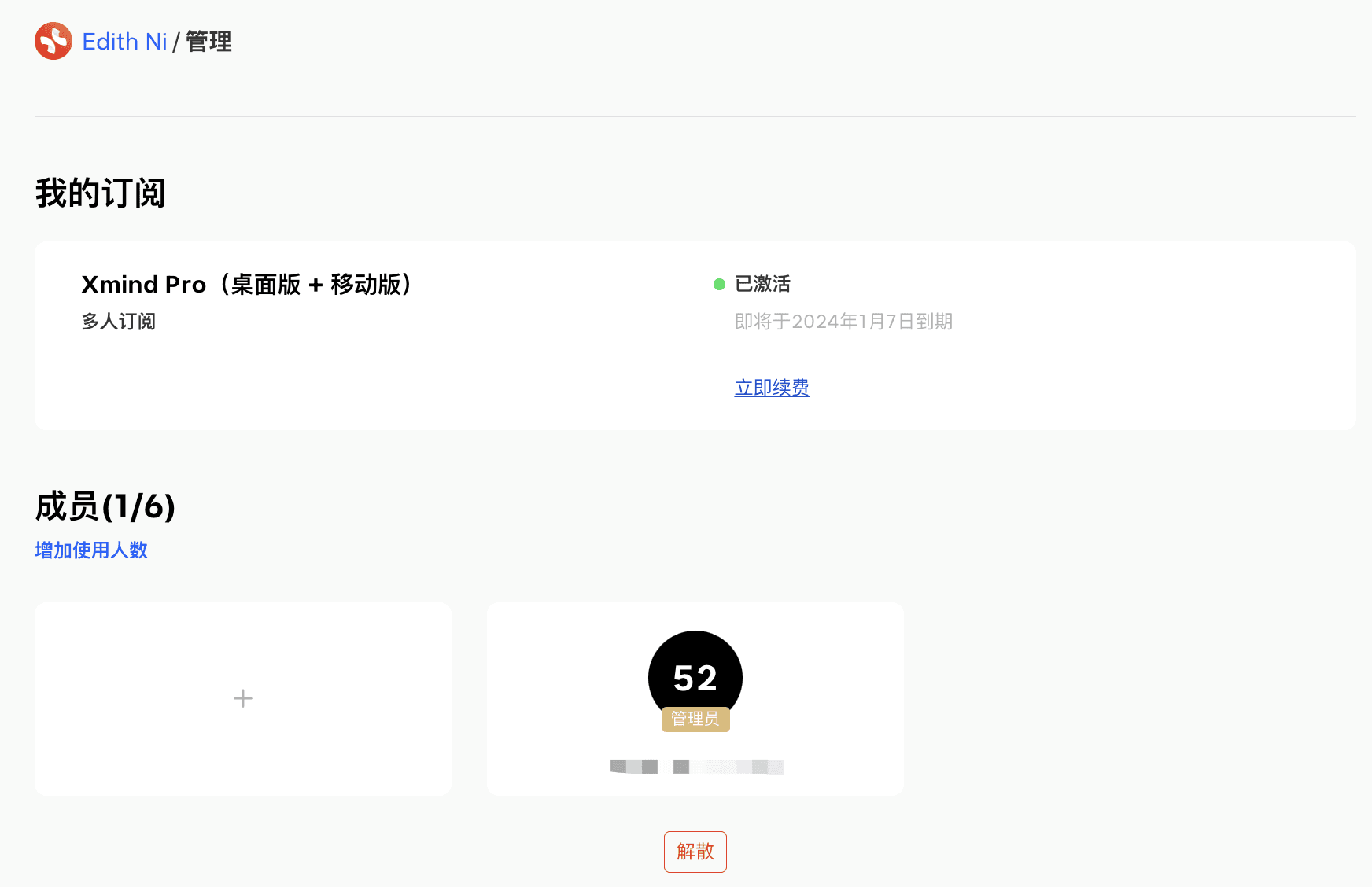Click the 我的订阅 section heading

coord(101,193)
